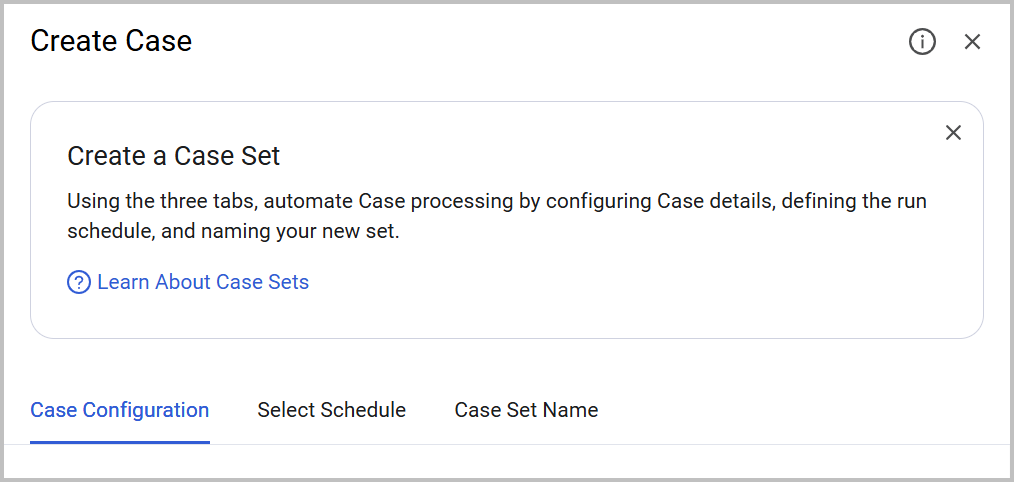The image size is (1014, 482).
Task: Click the word "Configuration" in the tab bar
Action: pos(146,410)
